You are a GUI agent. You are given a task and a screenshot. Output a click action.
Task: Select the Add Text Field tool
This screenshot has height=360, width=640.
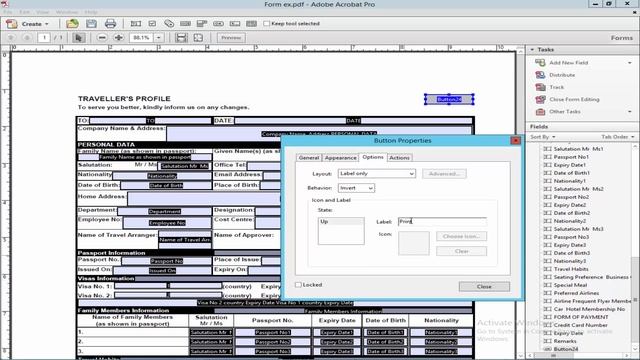pyautogui.click(x=136, y=24)
